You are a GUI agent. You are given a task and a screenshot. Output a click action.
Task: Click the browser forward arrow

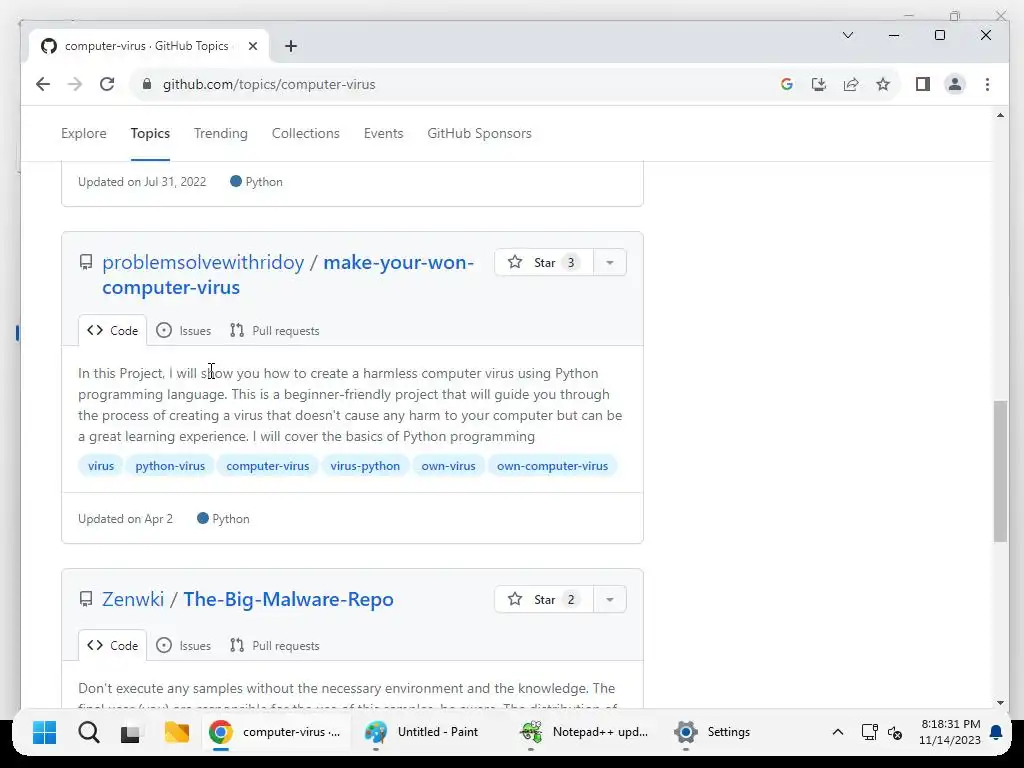click(75, 84)
